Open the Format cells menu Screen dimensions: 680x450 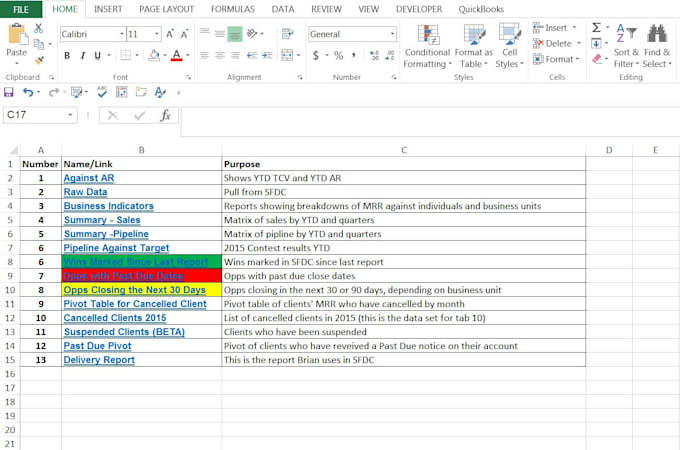(556, 59)
